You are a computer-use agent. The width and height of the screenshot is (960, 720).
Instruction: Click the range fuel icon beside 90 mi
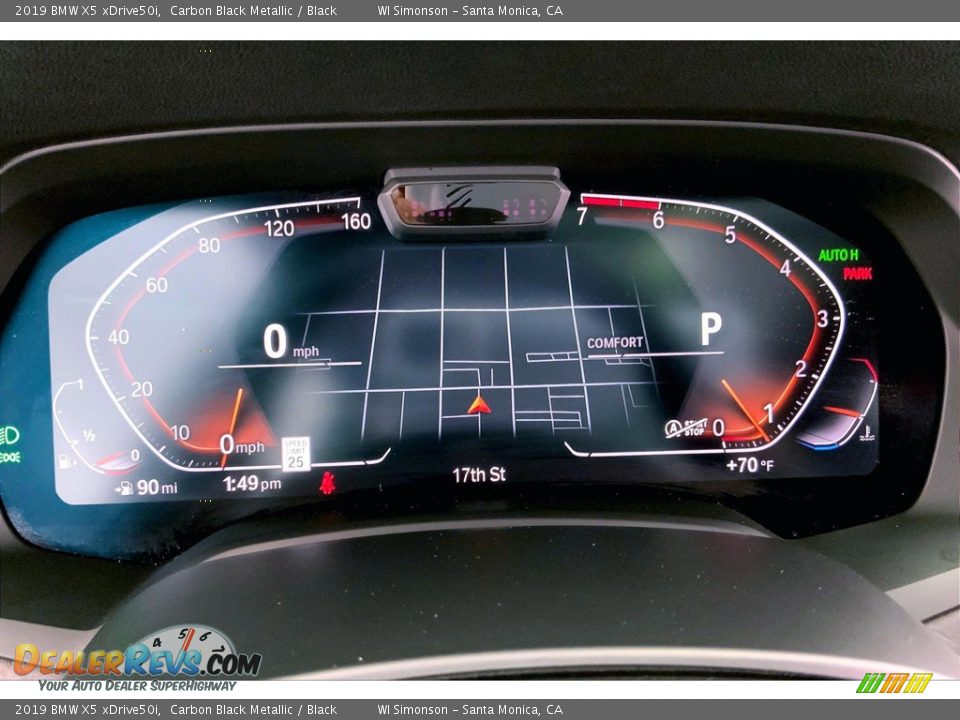point(124,488)
